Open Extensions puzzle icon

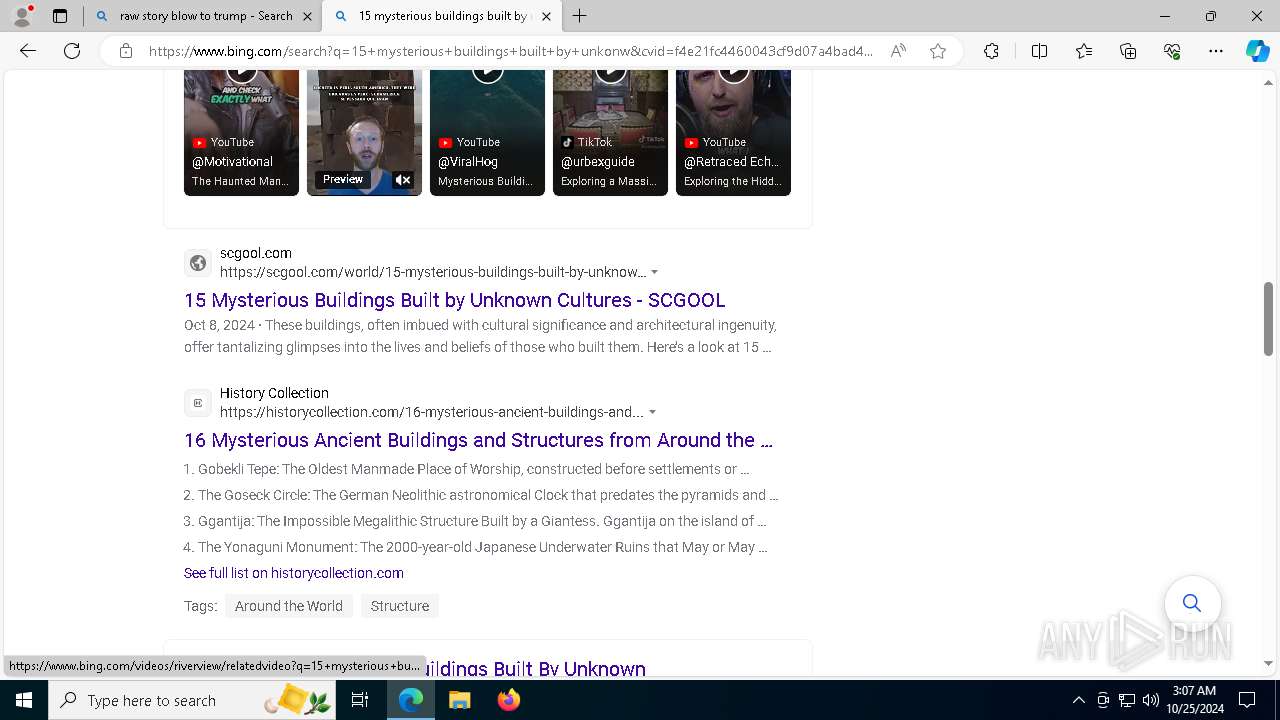(991, 51)
